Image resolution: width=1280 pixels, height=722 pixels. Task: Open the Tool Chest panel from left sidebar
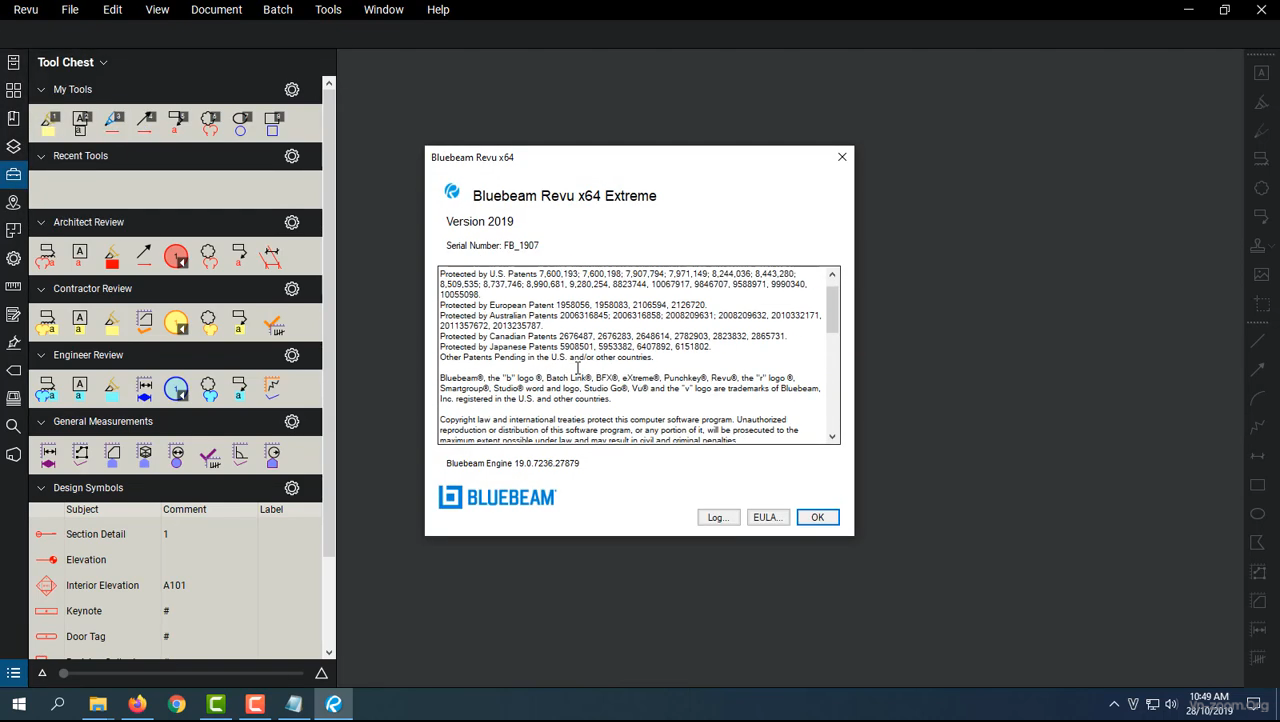14,175
